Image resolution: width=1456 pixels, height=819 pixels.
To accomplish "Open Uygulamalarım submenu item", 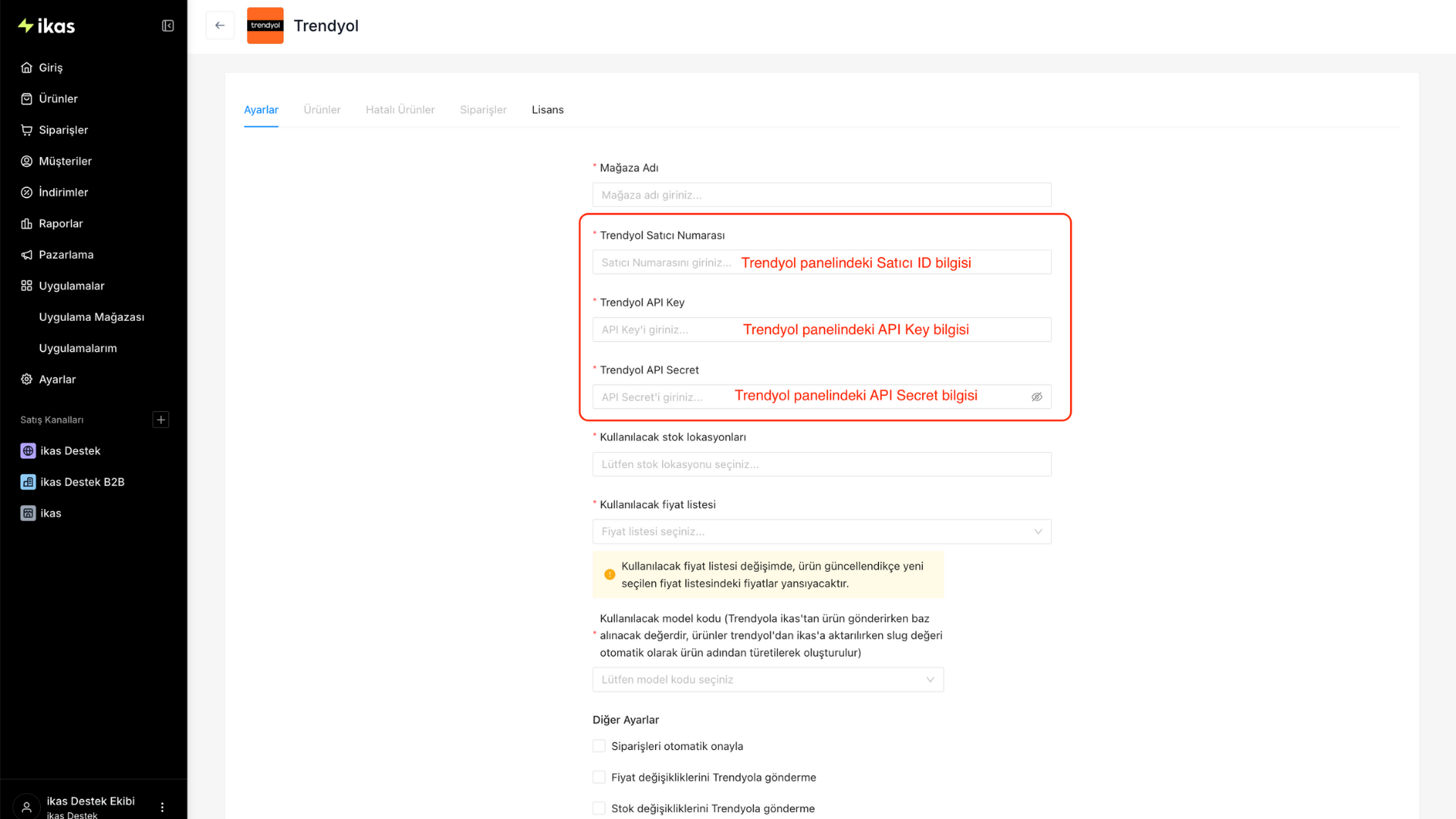I will [78, 348].
